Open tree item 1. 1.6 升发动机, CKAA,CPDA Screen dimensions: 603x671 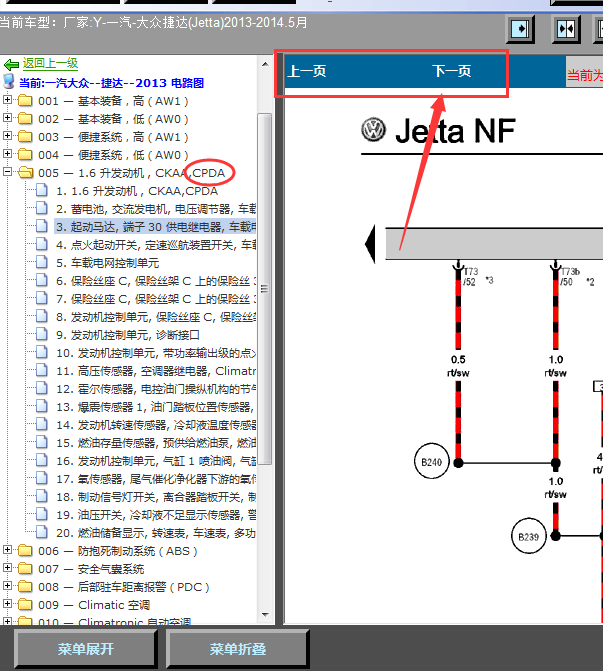pyautogui.click(x=137, y=191)
